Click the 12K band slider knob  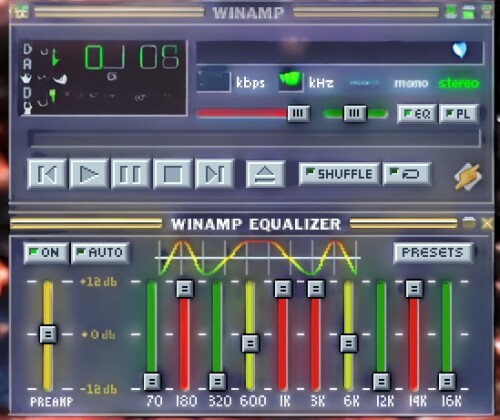click(381, 381)
